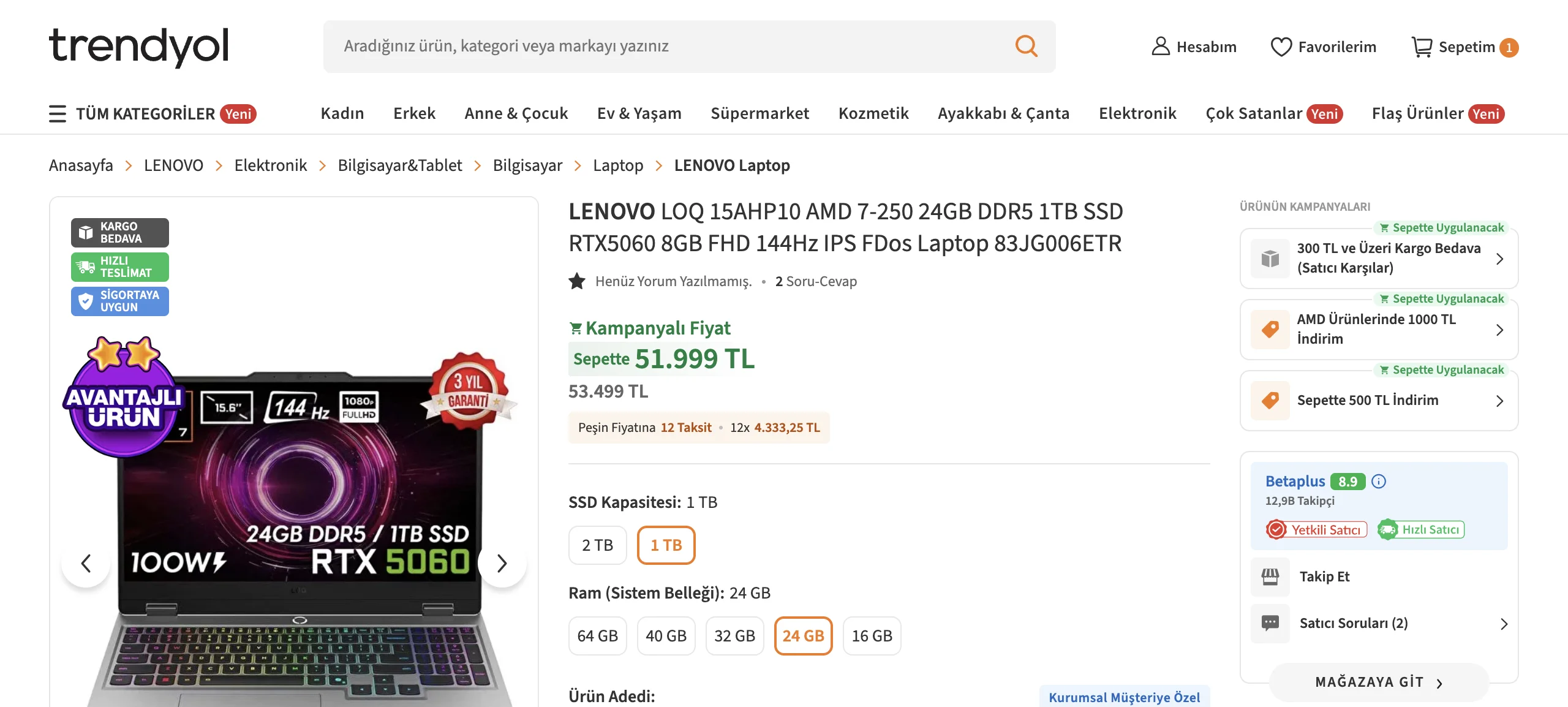Click the product search input field
This screenshot has width=1568, height=707.
[668, 47]
